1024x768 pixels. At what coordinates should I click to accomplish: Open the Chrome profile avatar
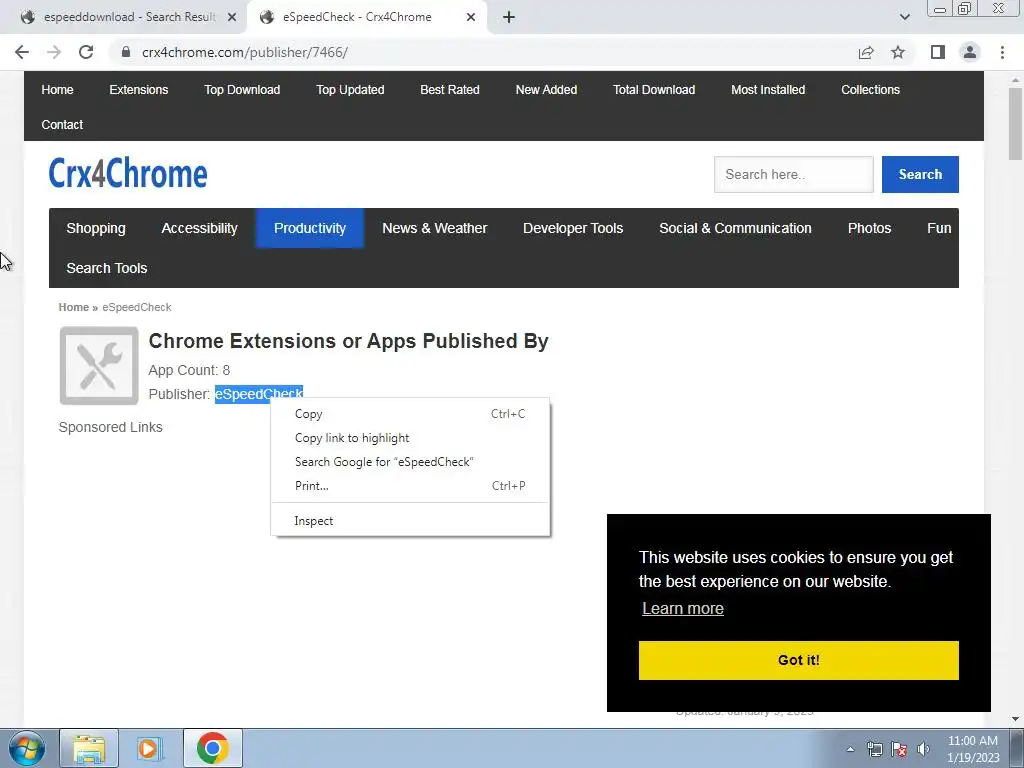970,52
